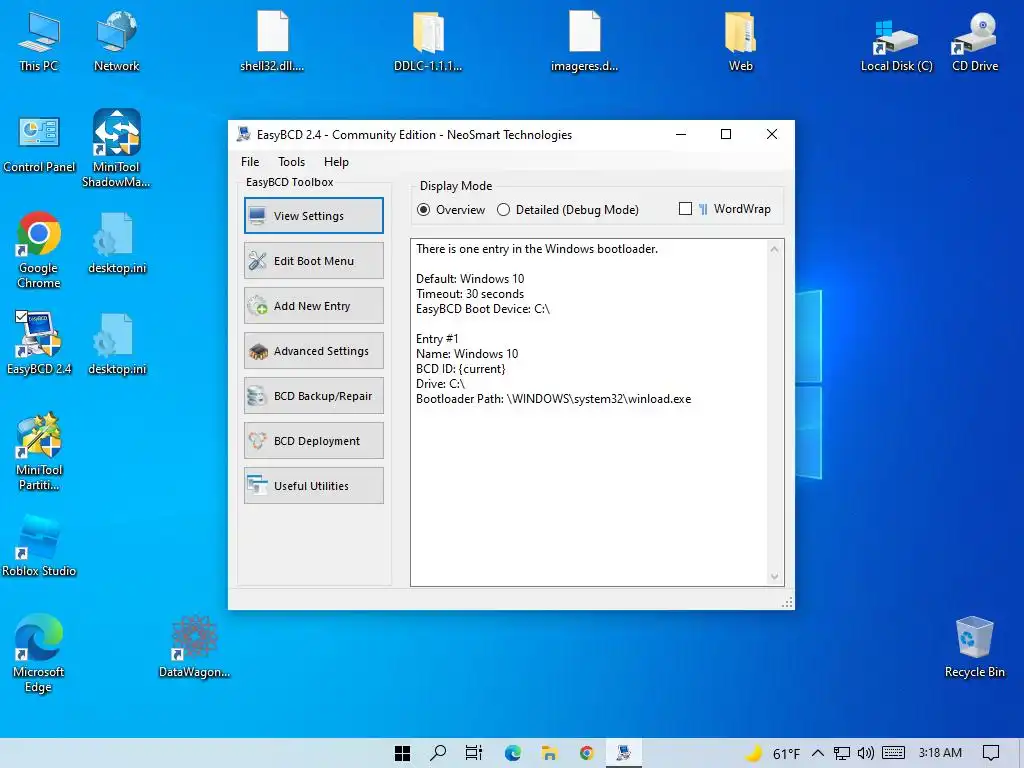Click 'Default: Windows 10' text line

(470, 279)
